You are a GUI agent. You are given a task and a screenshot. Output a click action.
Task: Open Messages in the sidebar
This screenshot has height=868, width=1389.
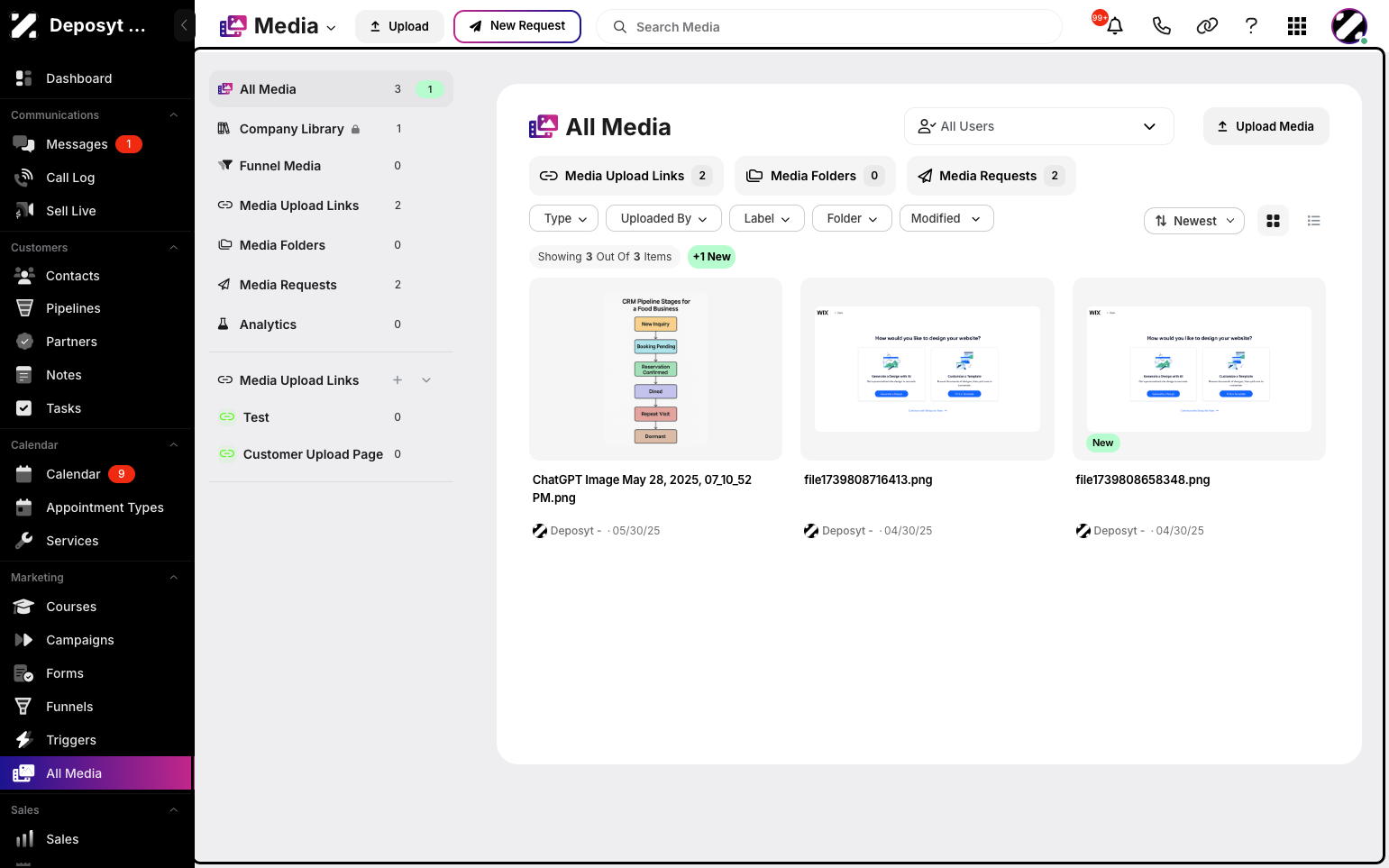pos(96,144)
